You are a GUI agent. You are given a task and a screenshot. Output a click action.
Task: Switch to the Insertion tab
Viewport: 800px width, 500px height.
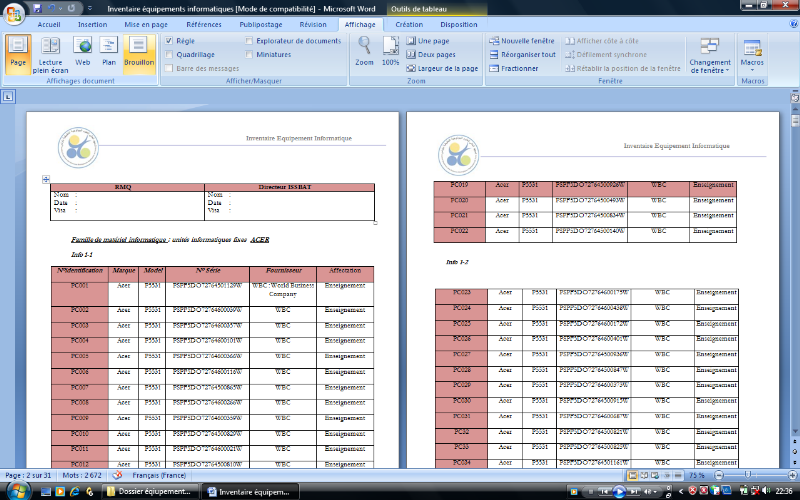(92, 24)
